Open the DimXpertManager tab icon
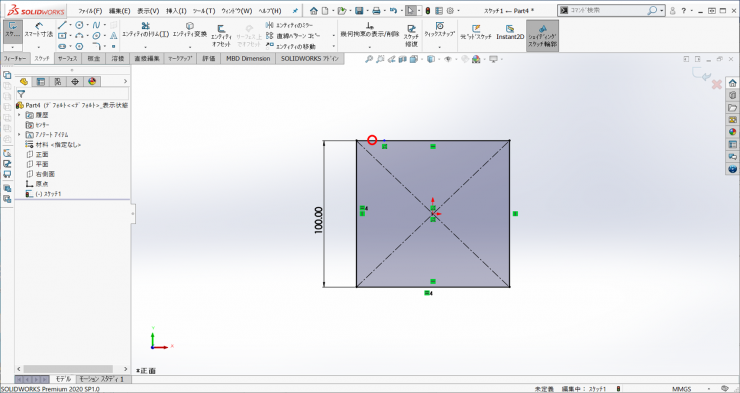The width and height of the screenshot is (740, 393). [75, 82]
